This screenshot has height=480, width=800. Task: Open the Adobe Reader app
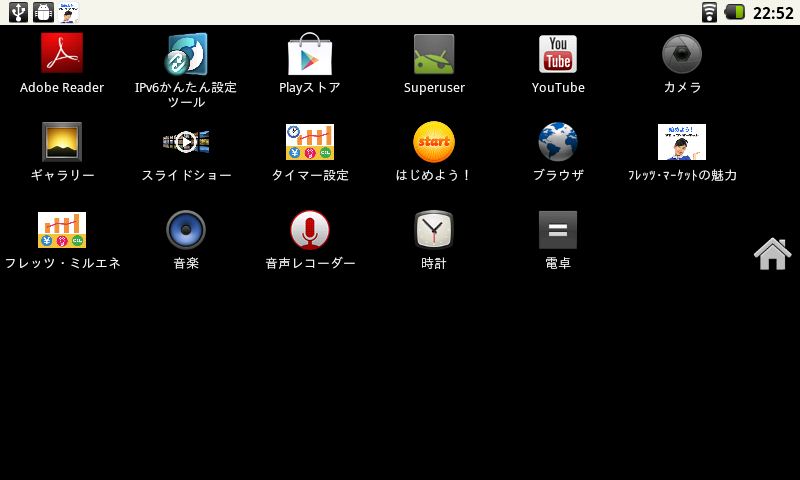click(62, 53)
